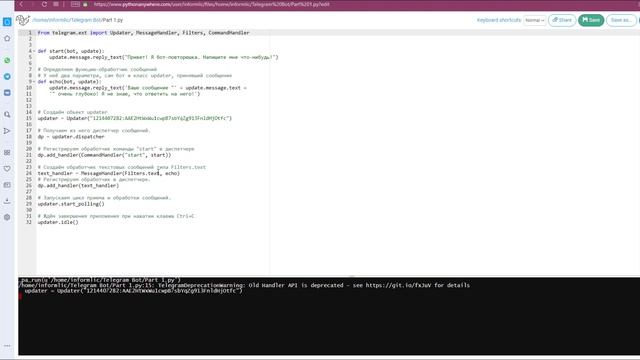The width and height of the screenshot is (640, 360).
Task: Click the green Save button
Action: (591, 20)
